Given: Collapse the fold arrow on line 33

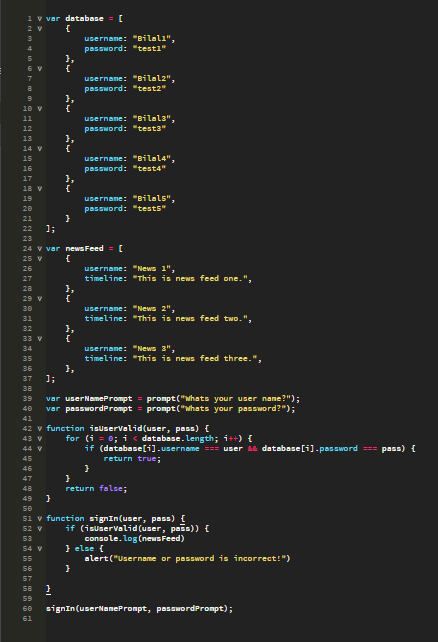Looking at the screenshot, I should tap(40, 339).
